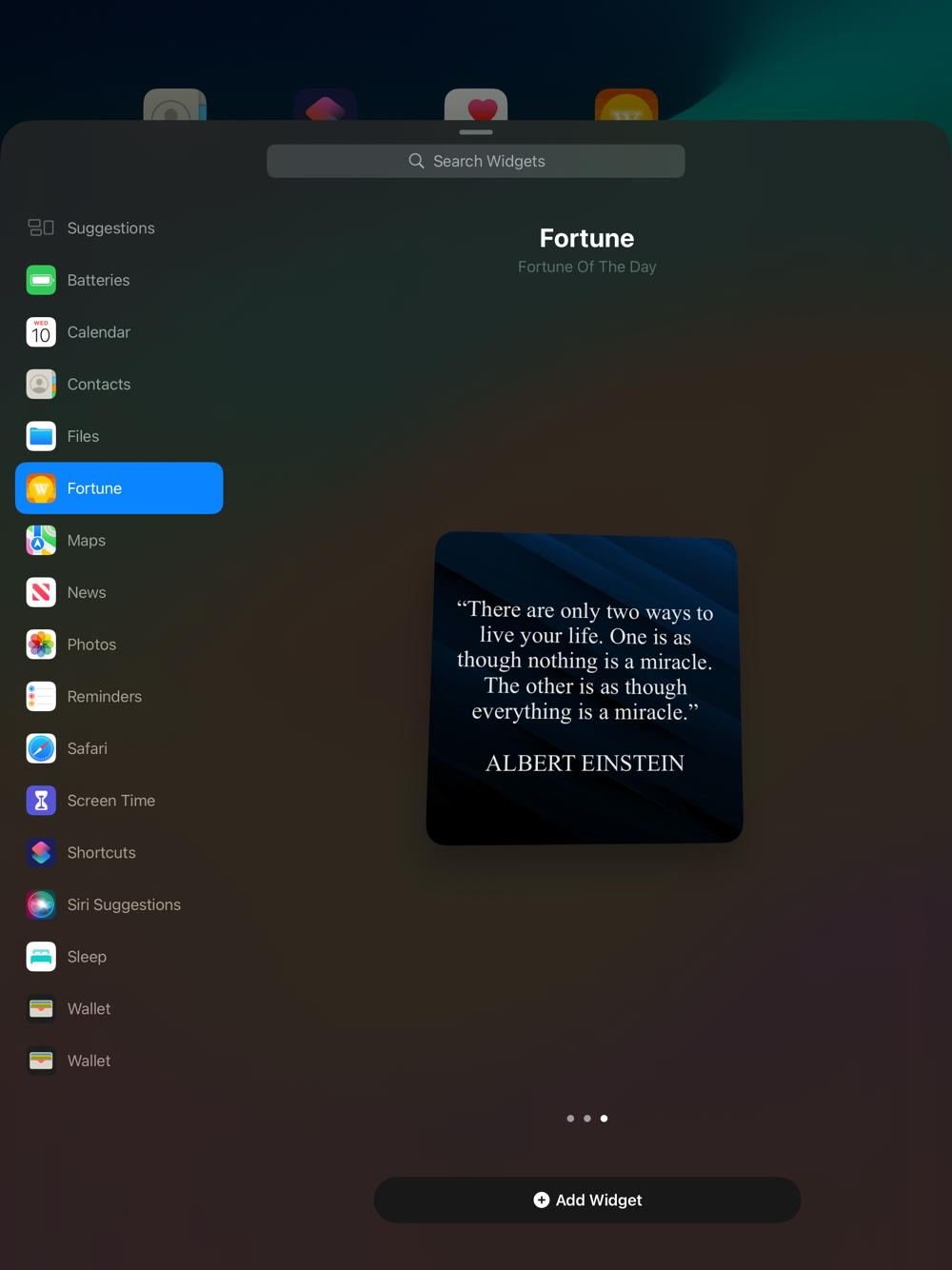The image size is (952, 1270).
Task: Click the magnifying glass search icon
Action: 416,161
